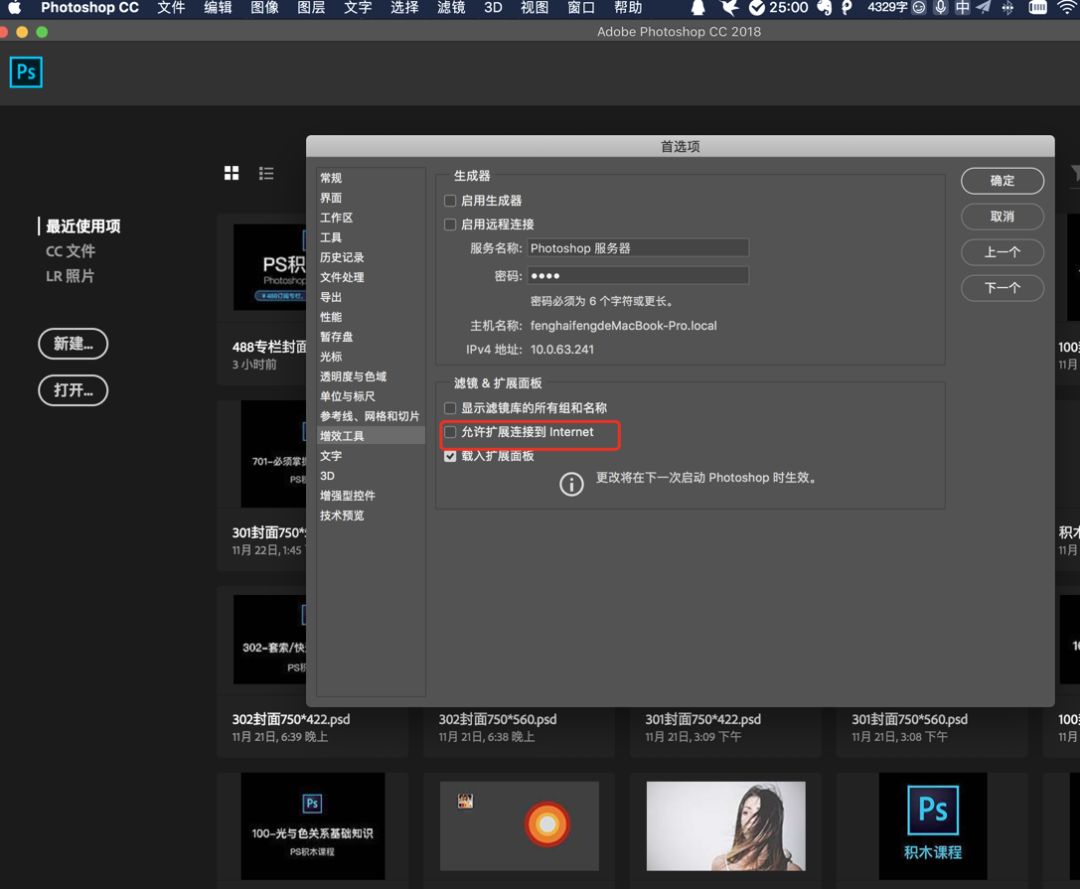Go to next panel with 下一个
This screenshot has width=1080, height=889.
pyautogui.click(x=1002, y=288)
